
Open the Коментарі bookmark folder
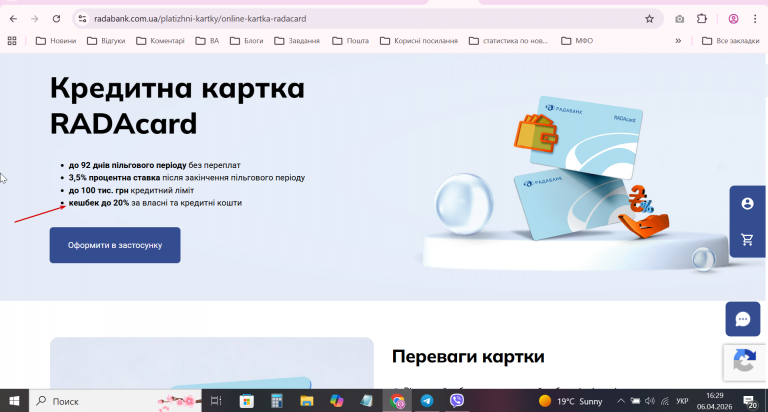click(160, 41)
